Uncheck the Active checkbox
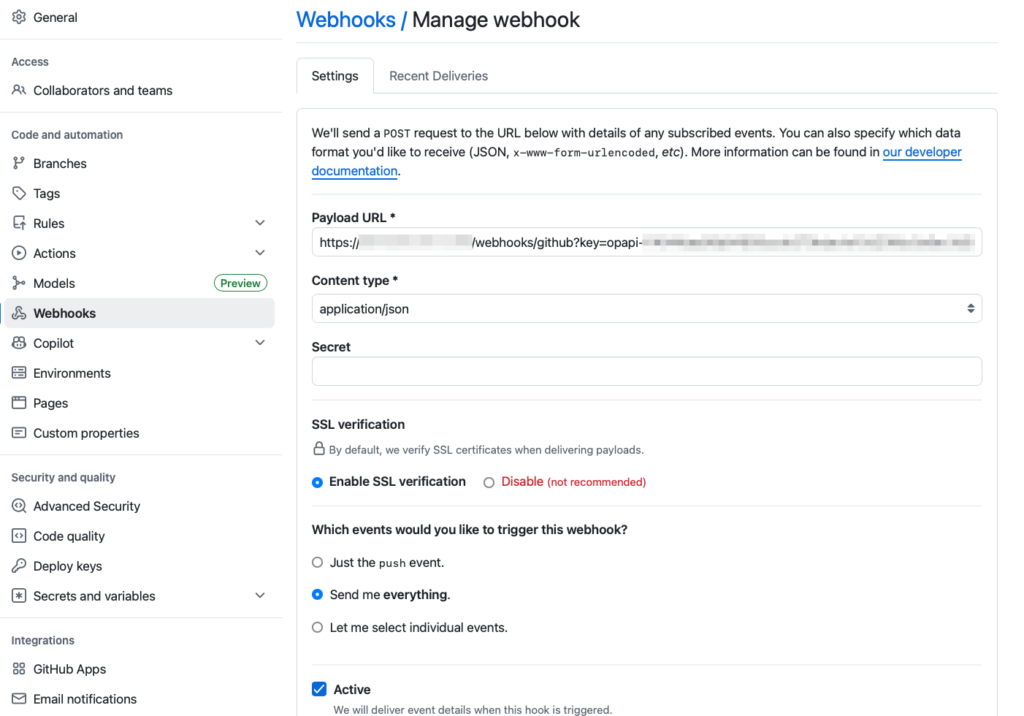This screenshot has height=716, width=1024. point(319,689)
